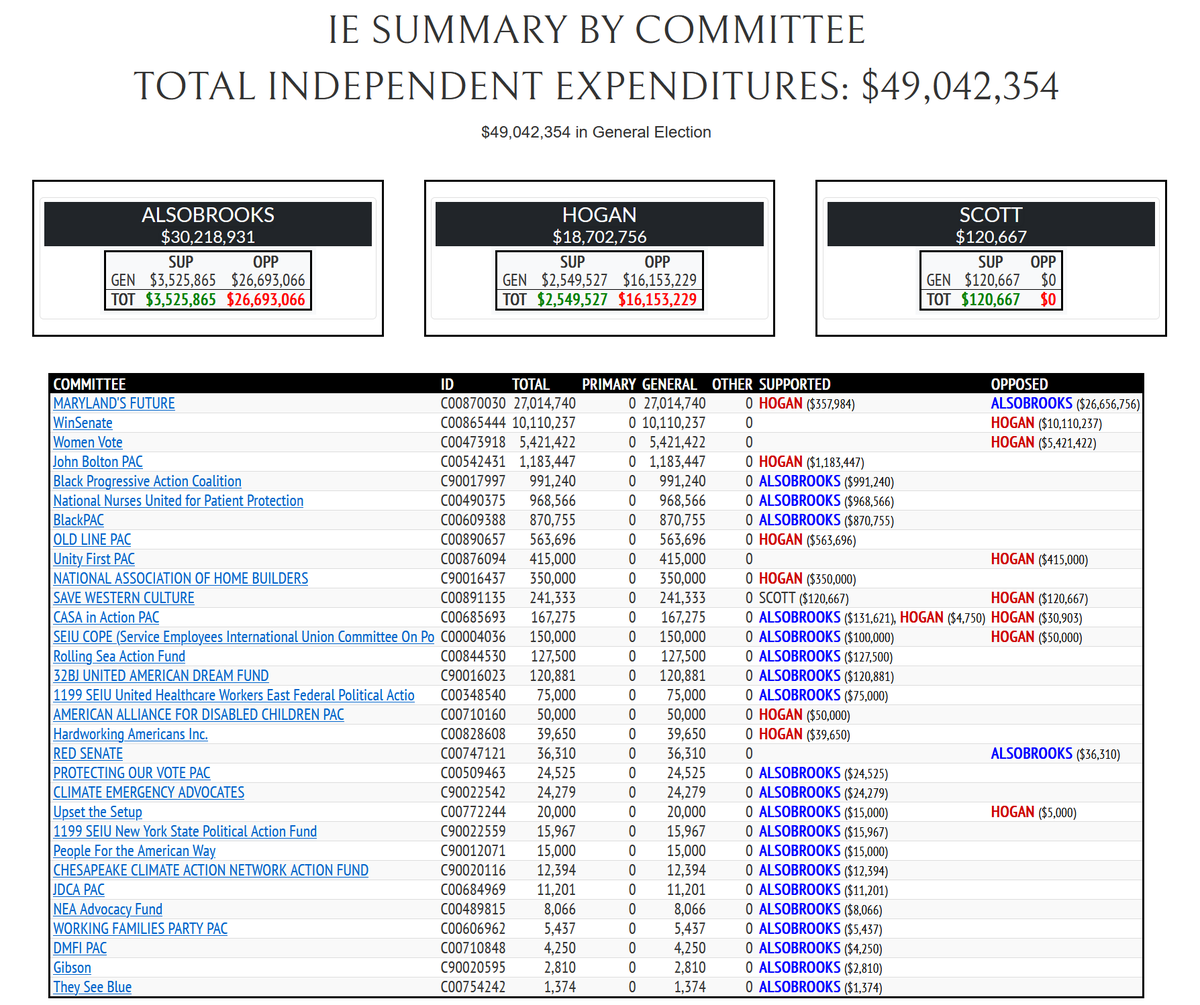Click the SCOTT $120,667 candidate card header

tap(991, 225)
